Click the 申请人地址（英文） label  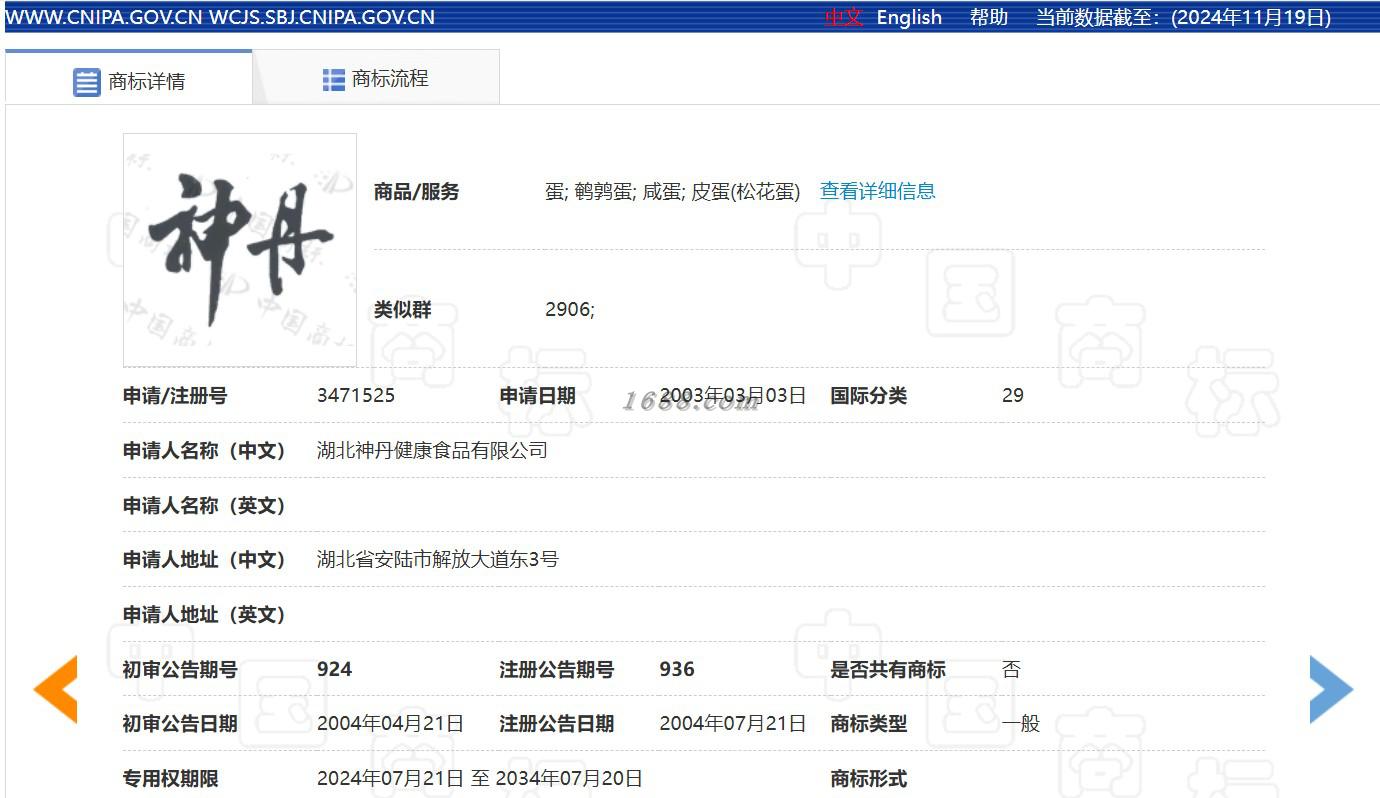click(204, 614)
